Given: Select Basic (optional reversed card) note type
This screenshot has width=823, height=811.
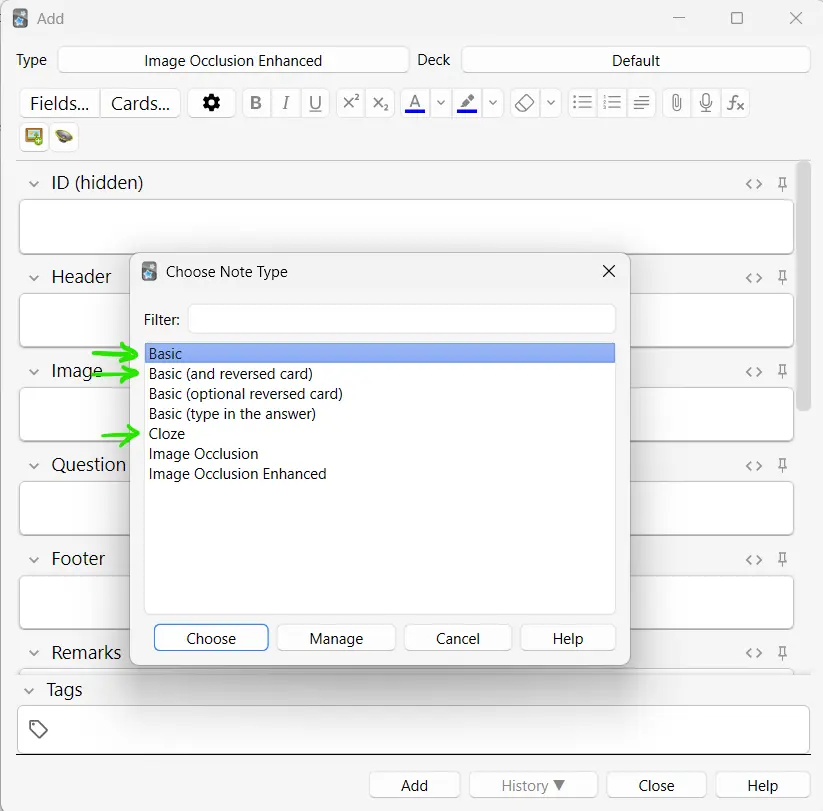Looking at the screenshot, I should [379, 394].
